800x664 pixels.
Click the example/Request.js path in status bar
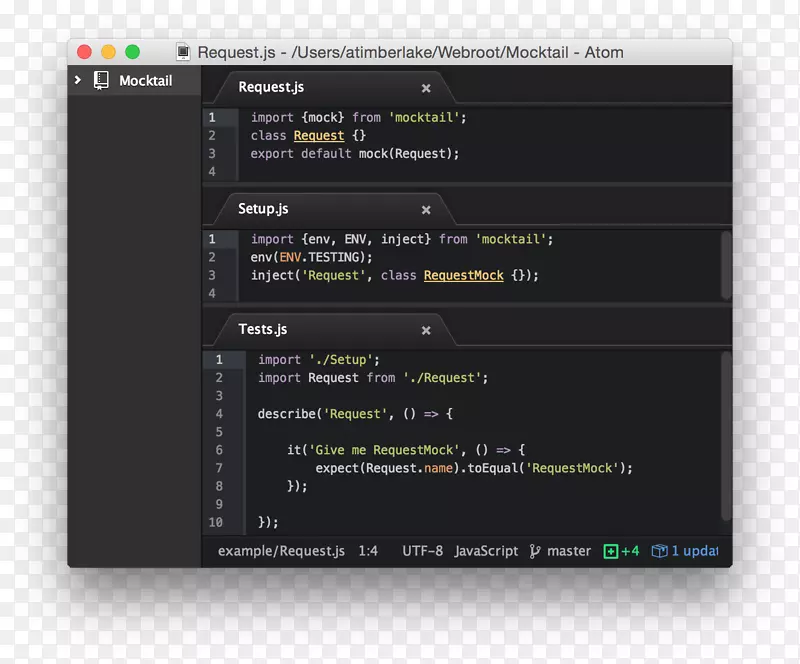[x=281, y=551]
